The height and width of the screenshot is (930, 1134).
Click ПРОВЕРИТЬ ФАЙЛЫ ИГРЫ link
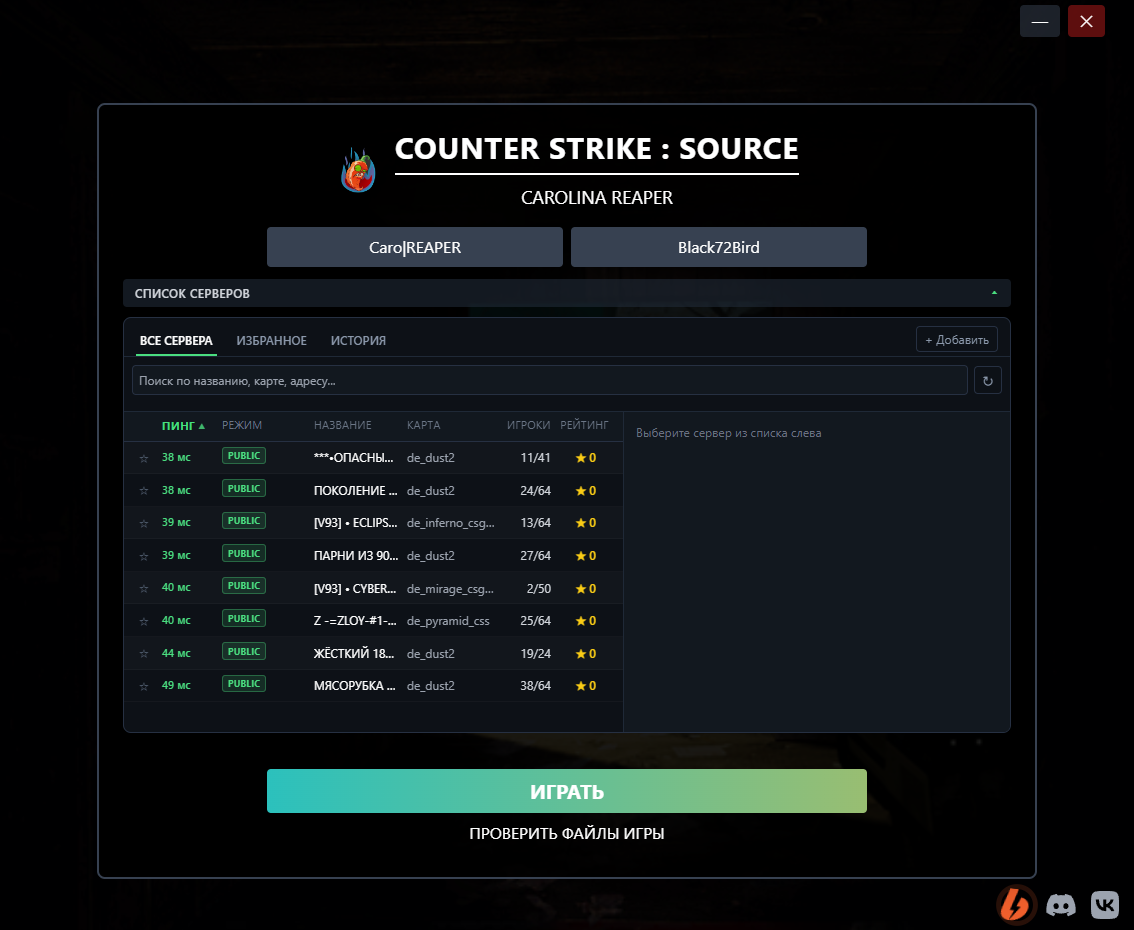tap(567, 834)
